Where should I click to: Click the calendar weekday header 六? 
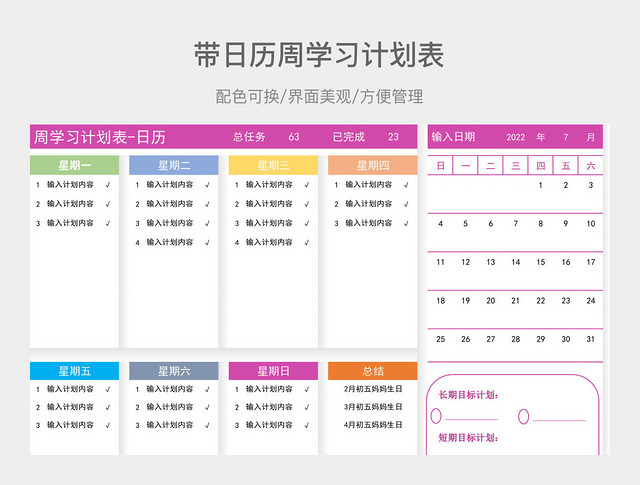591,166
